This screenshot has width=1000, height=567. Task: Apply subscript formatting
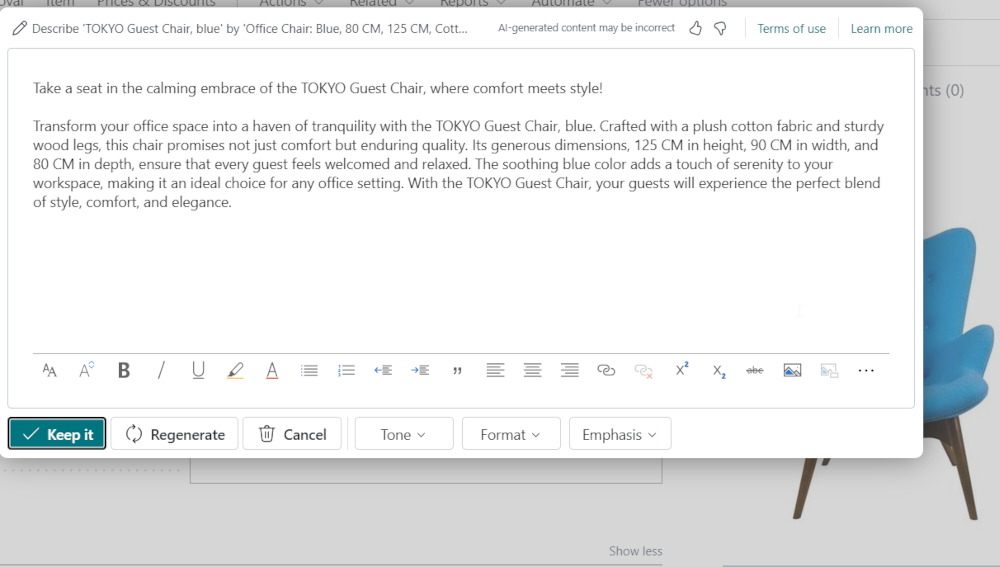719,371
